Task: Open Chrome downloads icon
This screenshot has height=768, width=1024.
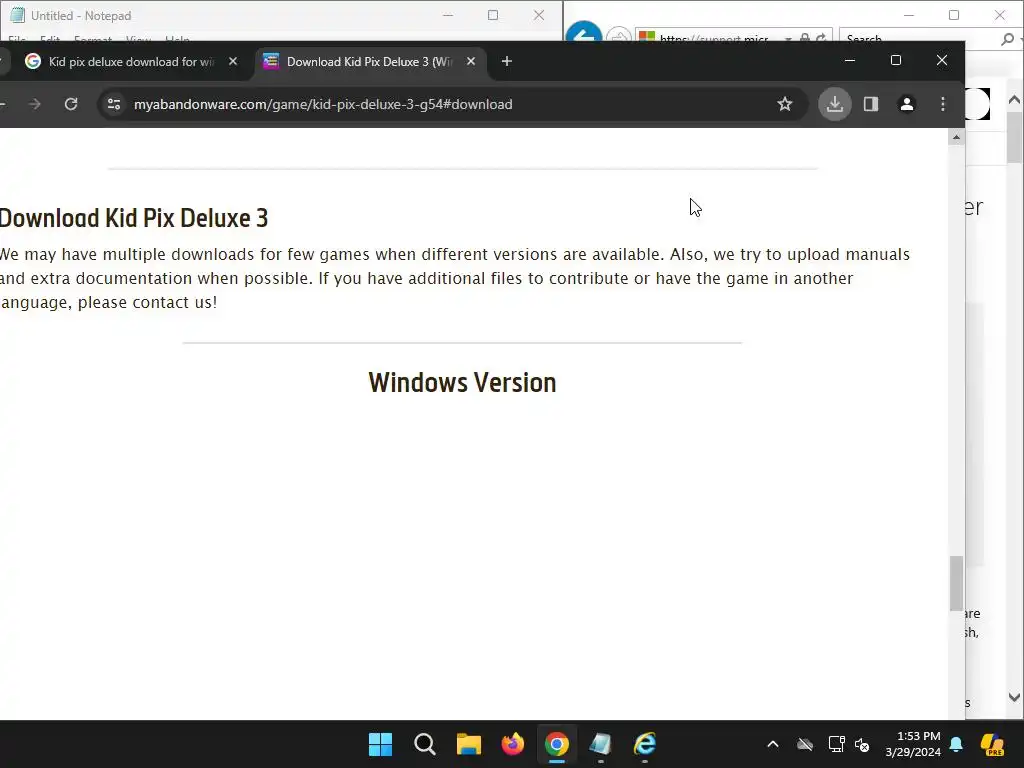Action: [x=835, y=104]
